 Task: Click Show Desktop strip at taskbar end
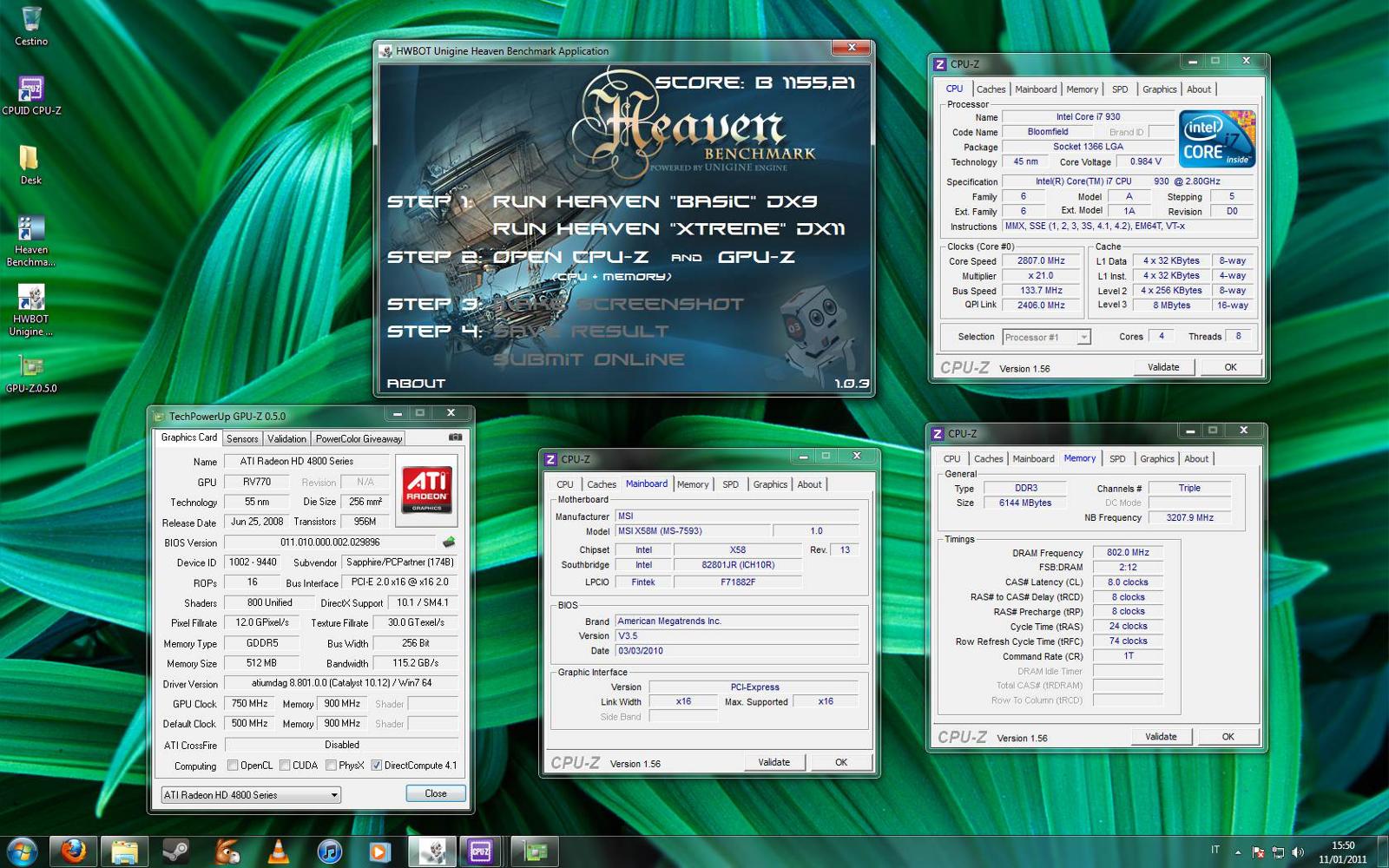point(1383,852)
